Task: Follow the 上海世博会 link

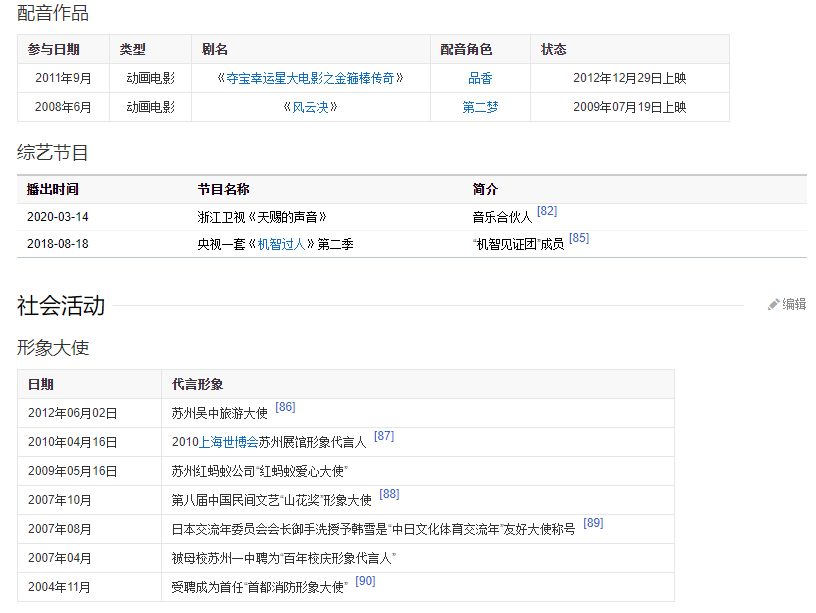Action: point(229,441)
